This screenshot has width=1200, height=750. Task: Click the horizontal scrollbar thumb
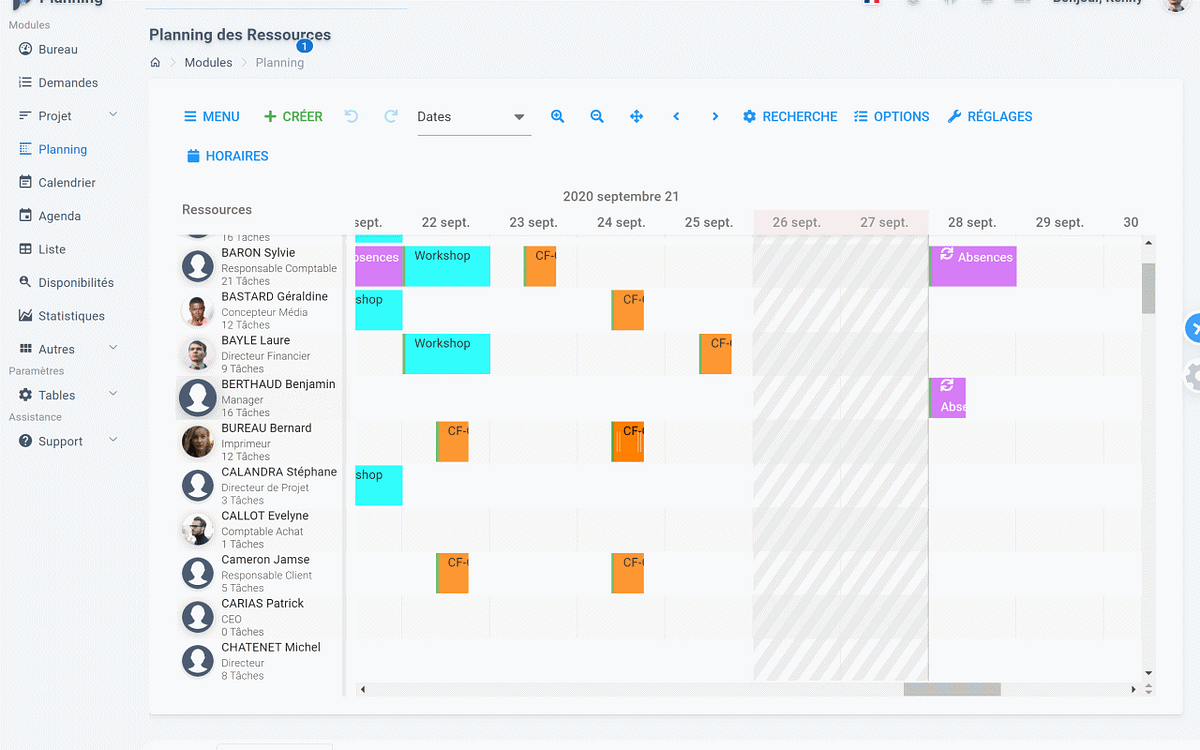(x=952, y=689)
